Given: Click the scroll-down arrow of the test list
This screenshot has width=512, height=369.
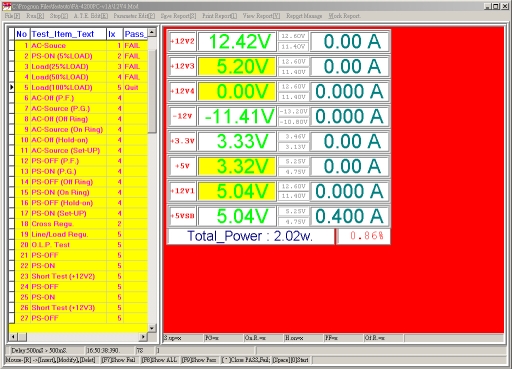Looking at the screenshot, I should (x=152, y=328).
